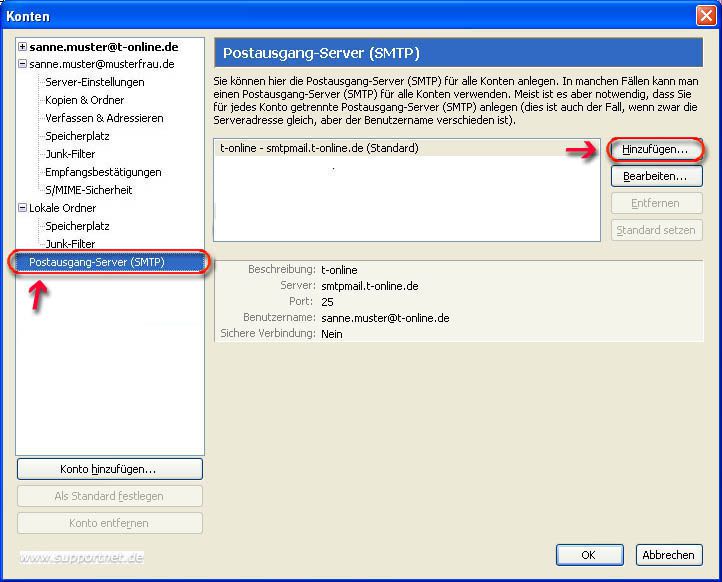Click Bearbeiten to edit SMTP server
The height and width of the screenshot is (582, 722).
coord(657,176)
